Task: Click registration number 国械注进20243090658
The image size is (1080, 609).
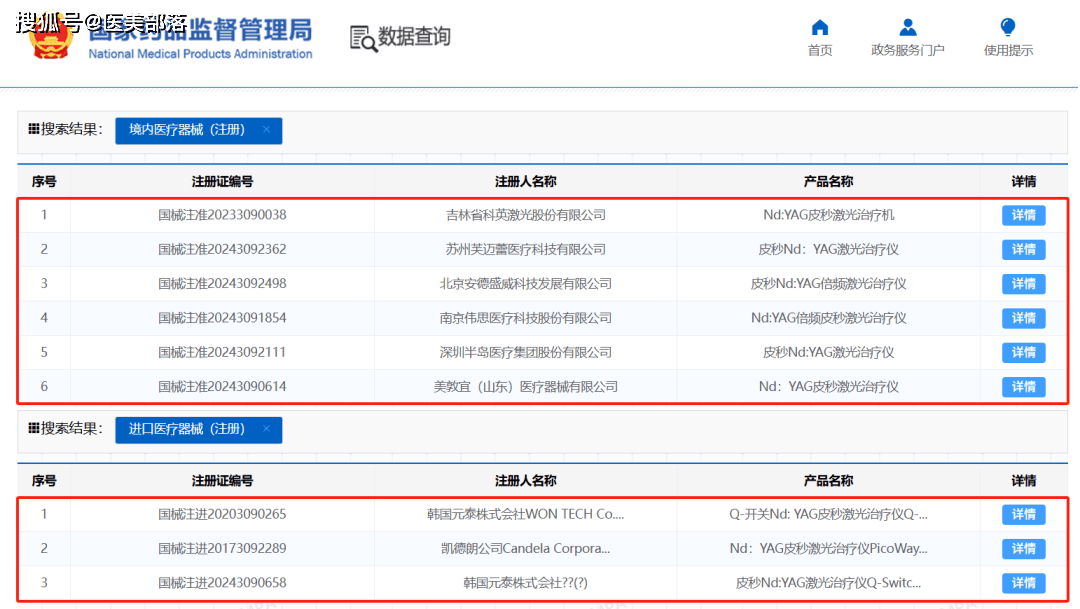Action: coord(222,583)
